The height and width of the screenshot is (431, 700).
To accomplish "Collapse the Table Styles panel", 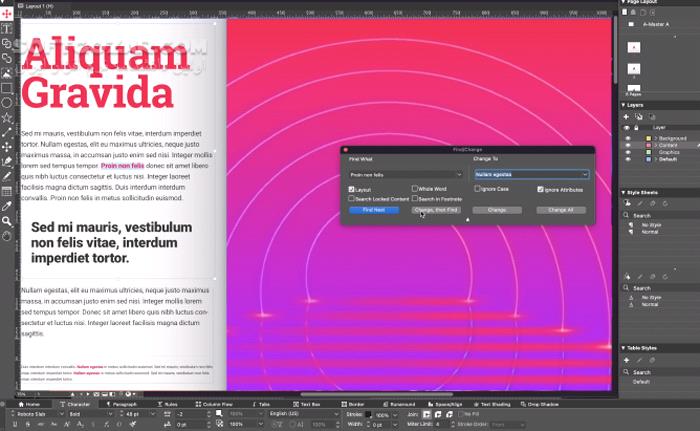I will tap(624, 348).
